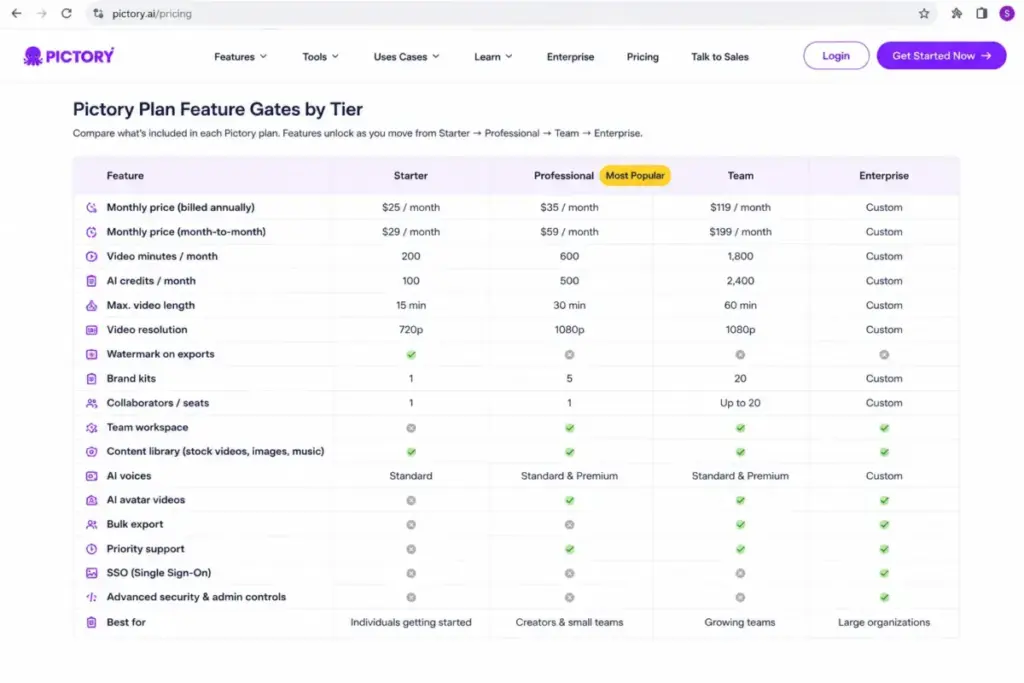Screen dimensions: 1024x683
Task: Click the site info icon beside the URL
Action: pyautogui.click(x=98, y=13)
